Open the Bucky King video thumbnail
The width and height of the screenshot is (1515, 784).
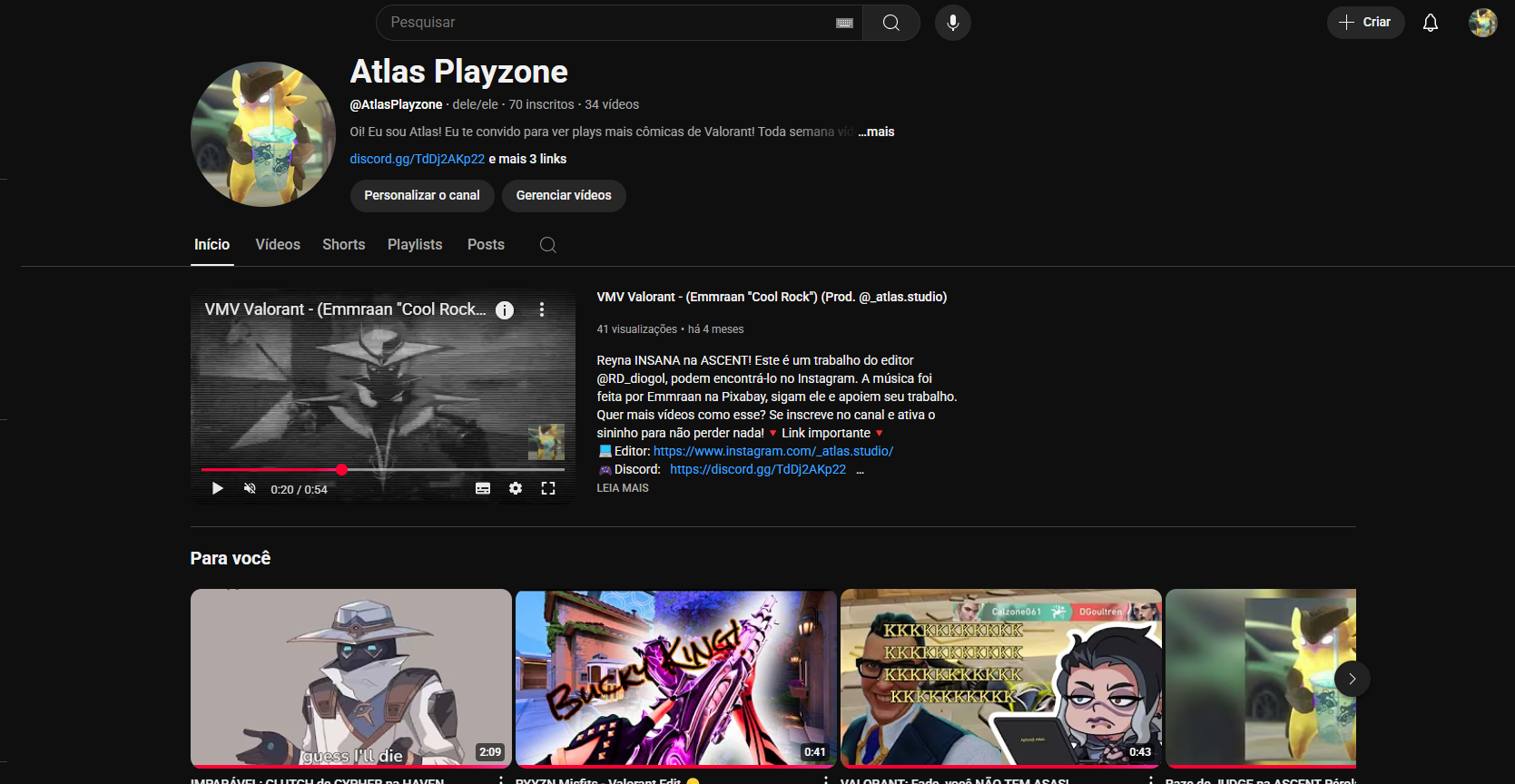pyautogui.click(x=676, y=678)
